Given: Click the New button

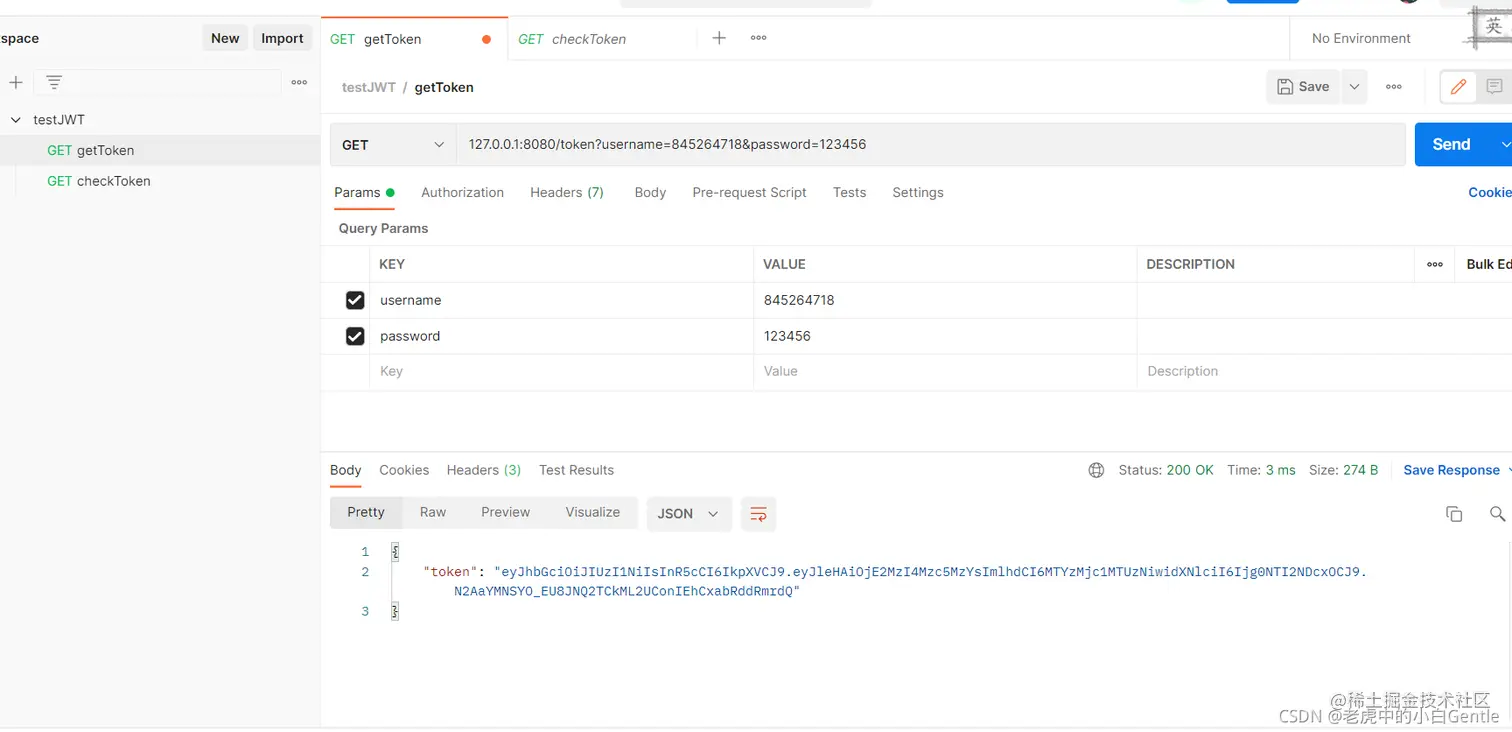Looking at the screenshot, I should click(225, 38).
